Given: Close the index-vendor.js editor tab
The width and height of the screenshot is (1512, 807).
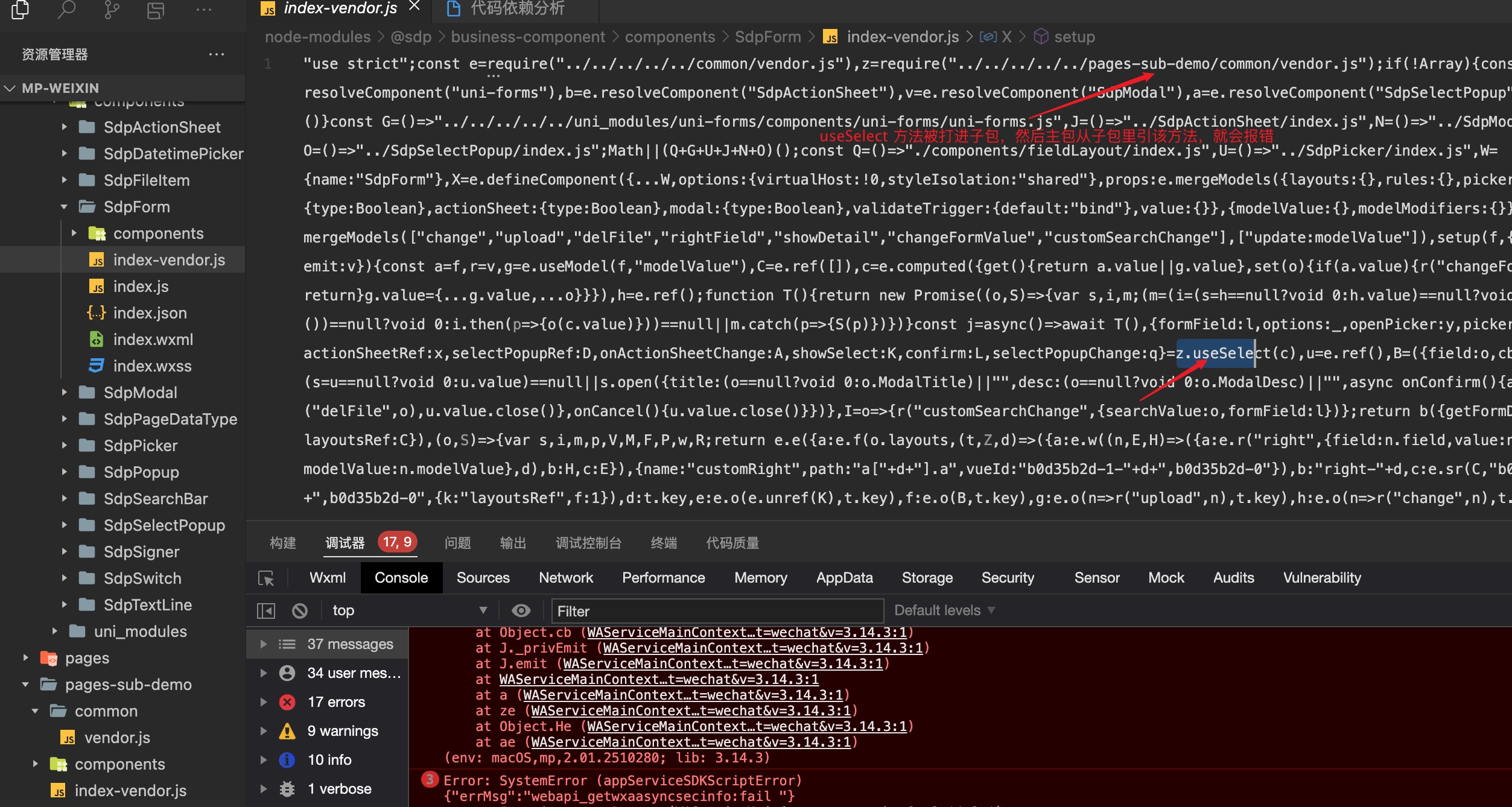Looking at the screenshot, I should tap(414, 7).
